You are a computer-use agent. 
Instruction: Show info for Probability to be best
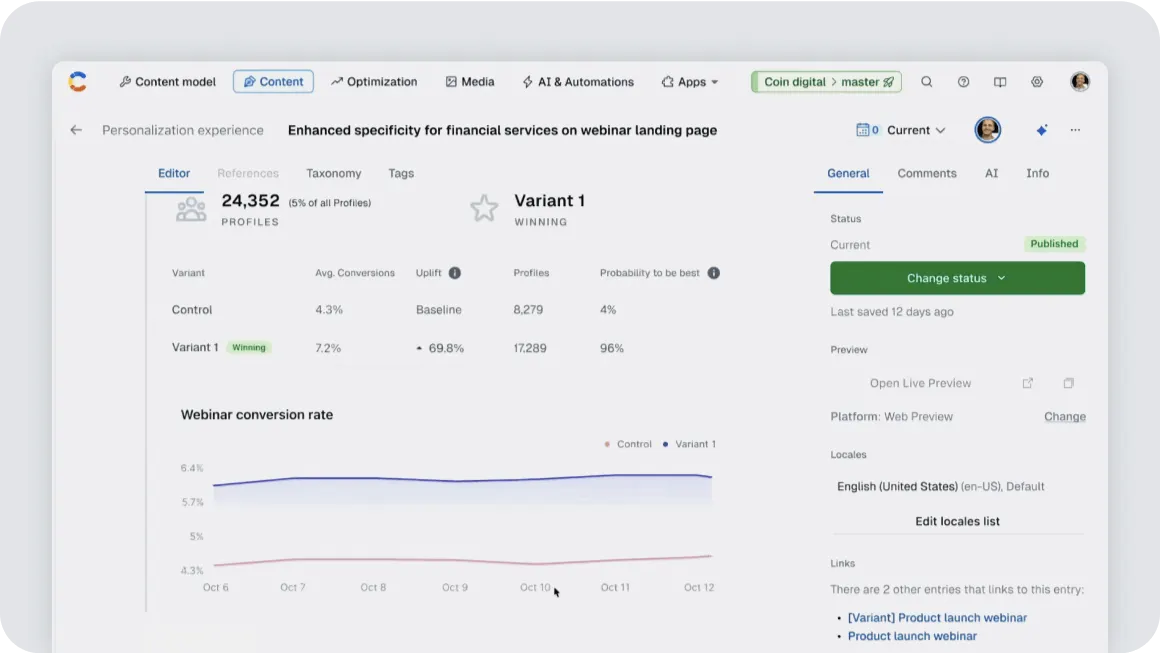click(x=713, y=273)
